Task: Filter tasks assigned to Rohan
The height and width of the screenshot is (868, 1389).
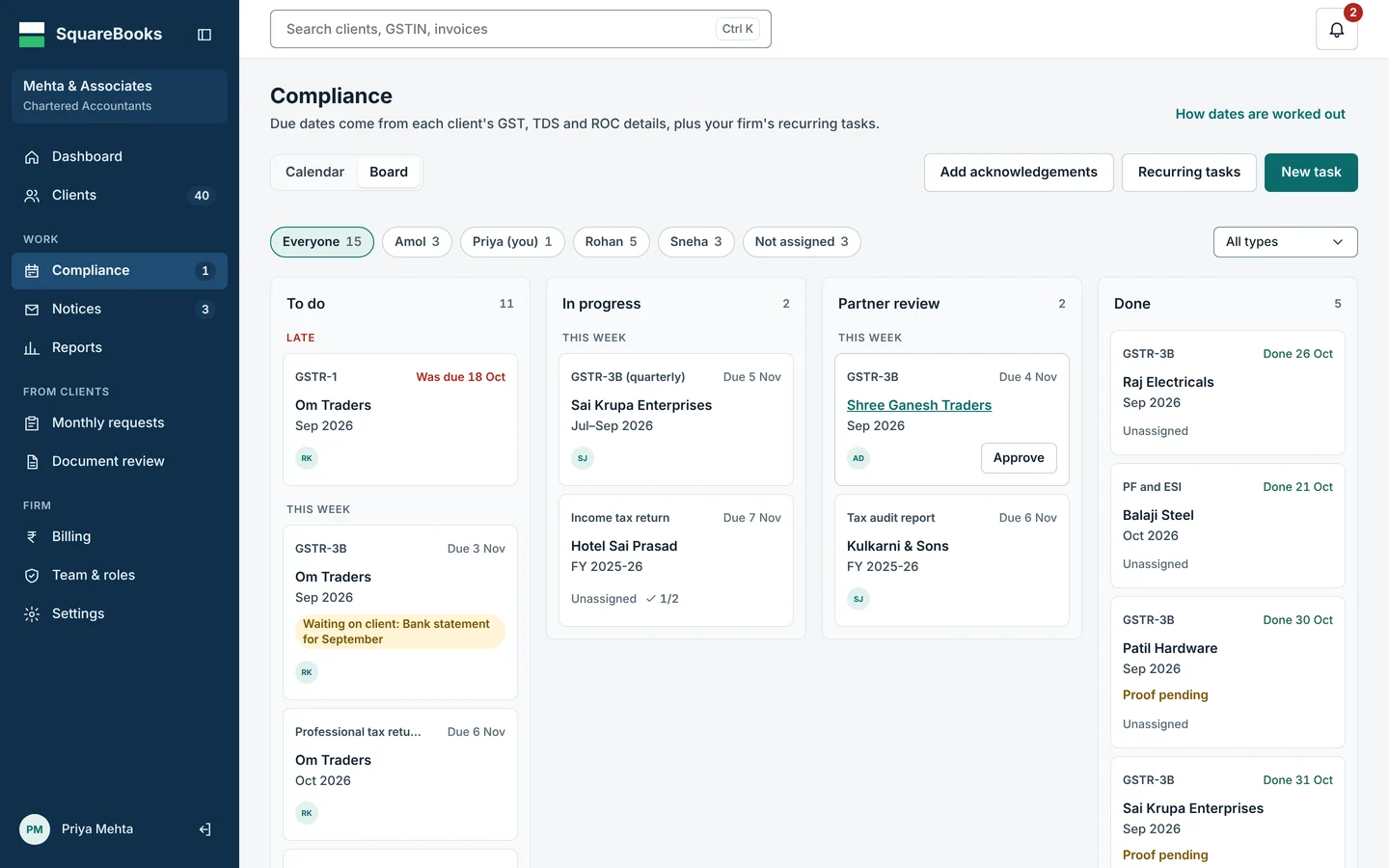Action: tap(612, 242)
